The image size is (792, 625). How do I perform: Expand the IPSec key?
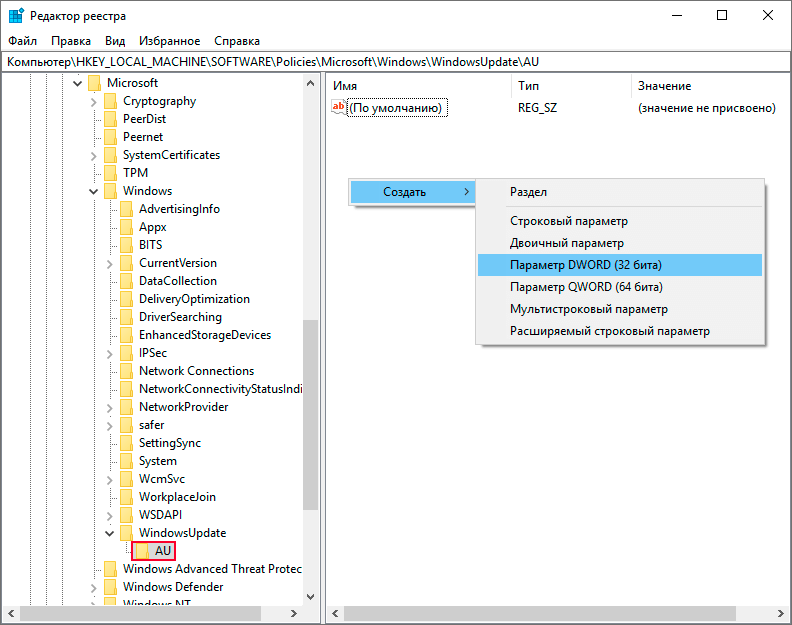(110, 354)
